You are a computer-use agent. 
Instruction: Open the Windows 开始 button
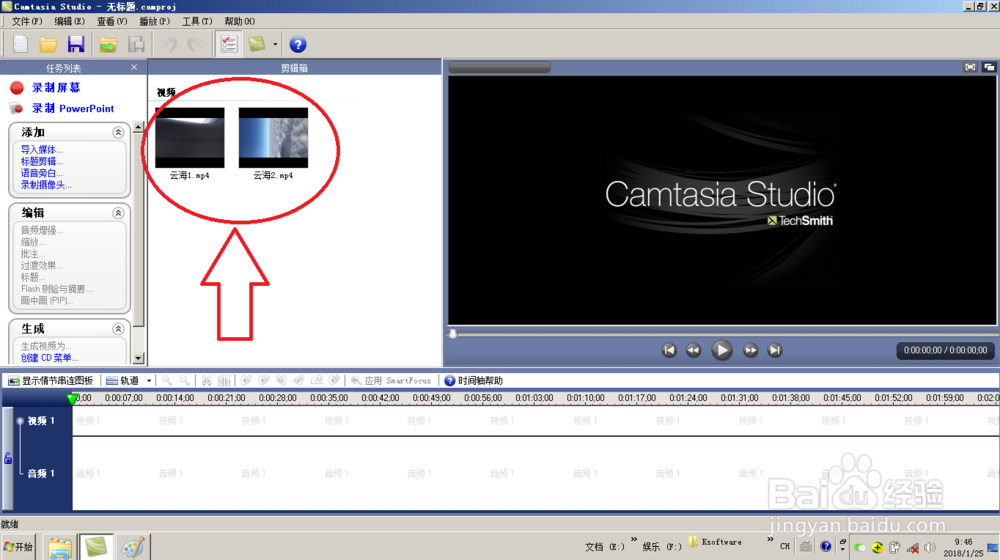tap(17, 547)
